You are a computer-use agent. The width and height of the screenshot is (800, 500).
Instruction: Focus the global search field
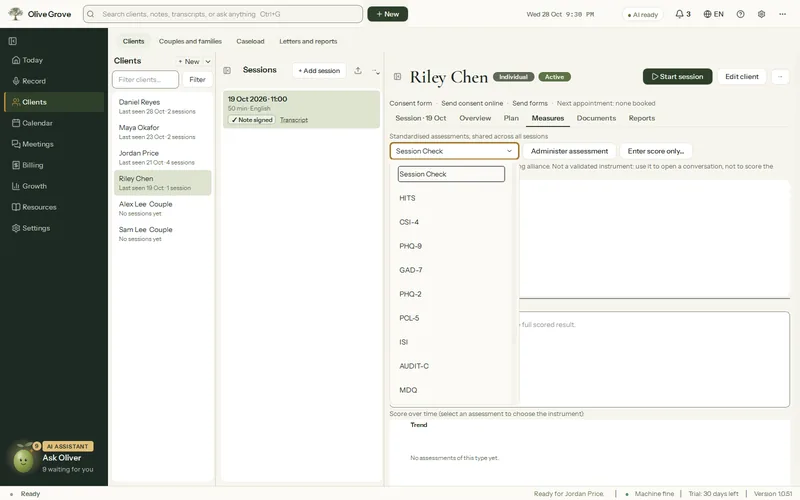[223, 14]
